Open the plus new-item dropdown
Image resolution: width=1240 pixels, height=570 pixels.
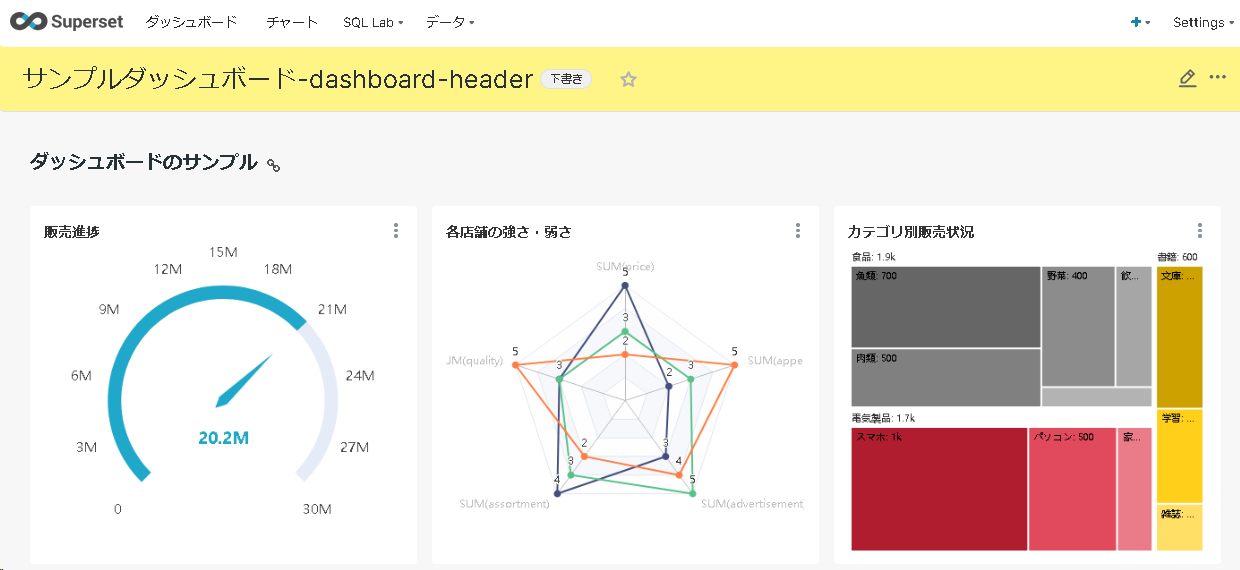pos(1140,22)
